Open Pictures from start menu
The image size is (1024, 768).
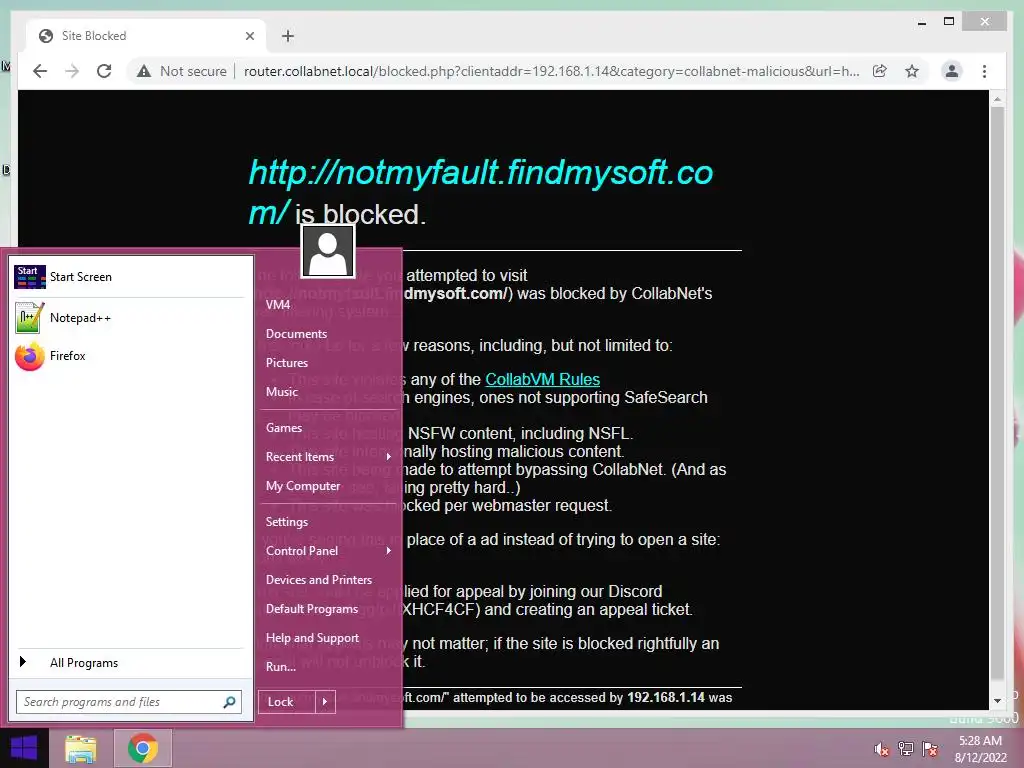(x=287, y=363)
